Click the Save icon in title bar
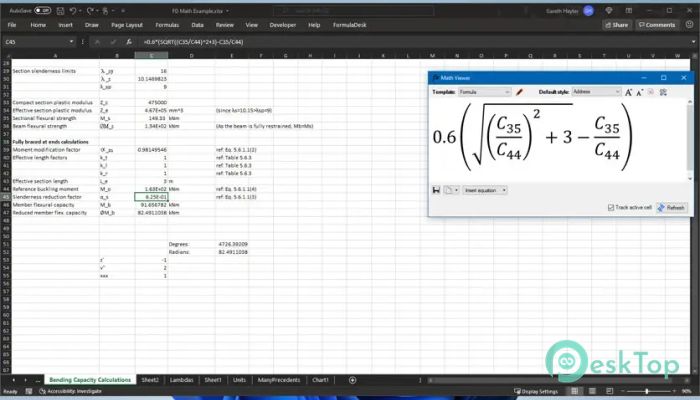 coord(60,10)
